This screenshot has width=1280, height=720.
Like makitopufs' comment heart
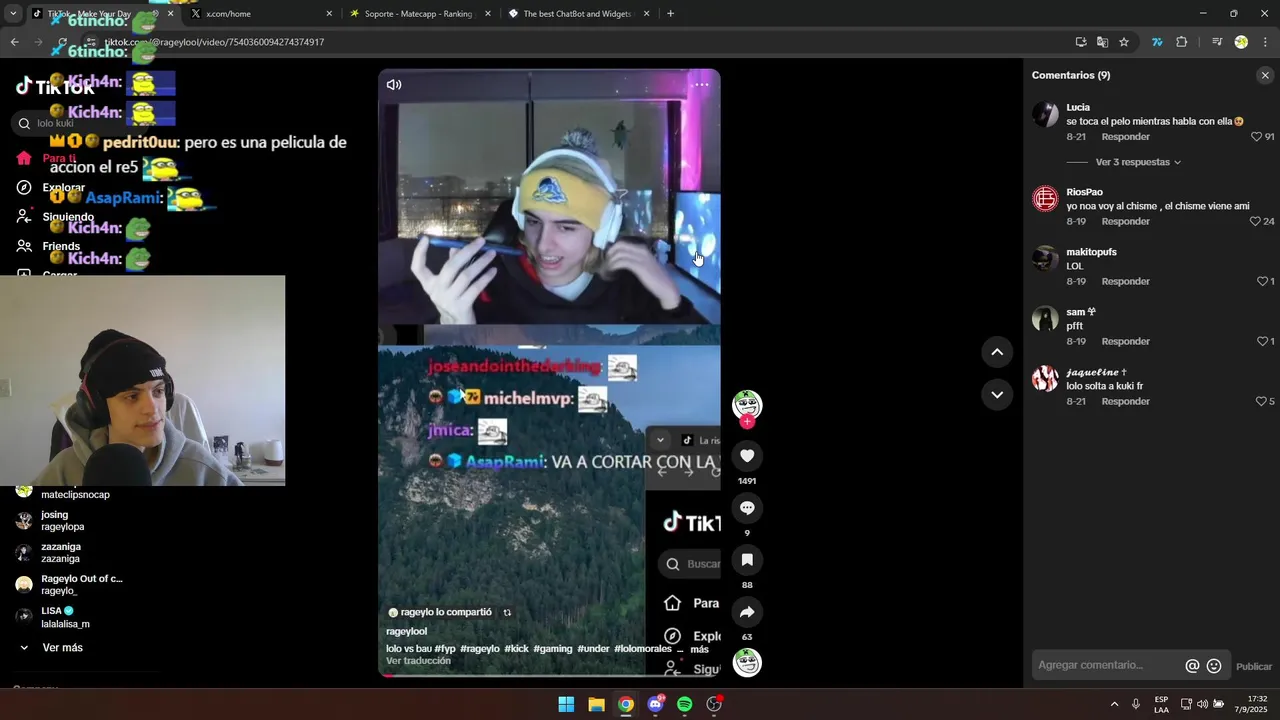pyautogui.click(x=1262, y=282)
